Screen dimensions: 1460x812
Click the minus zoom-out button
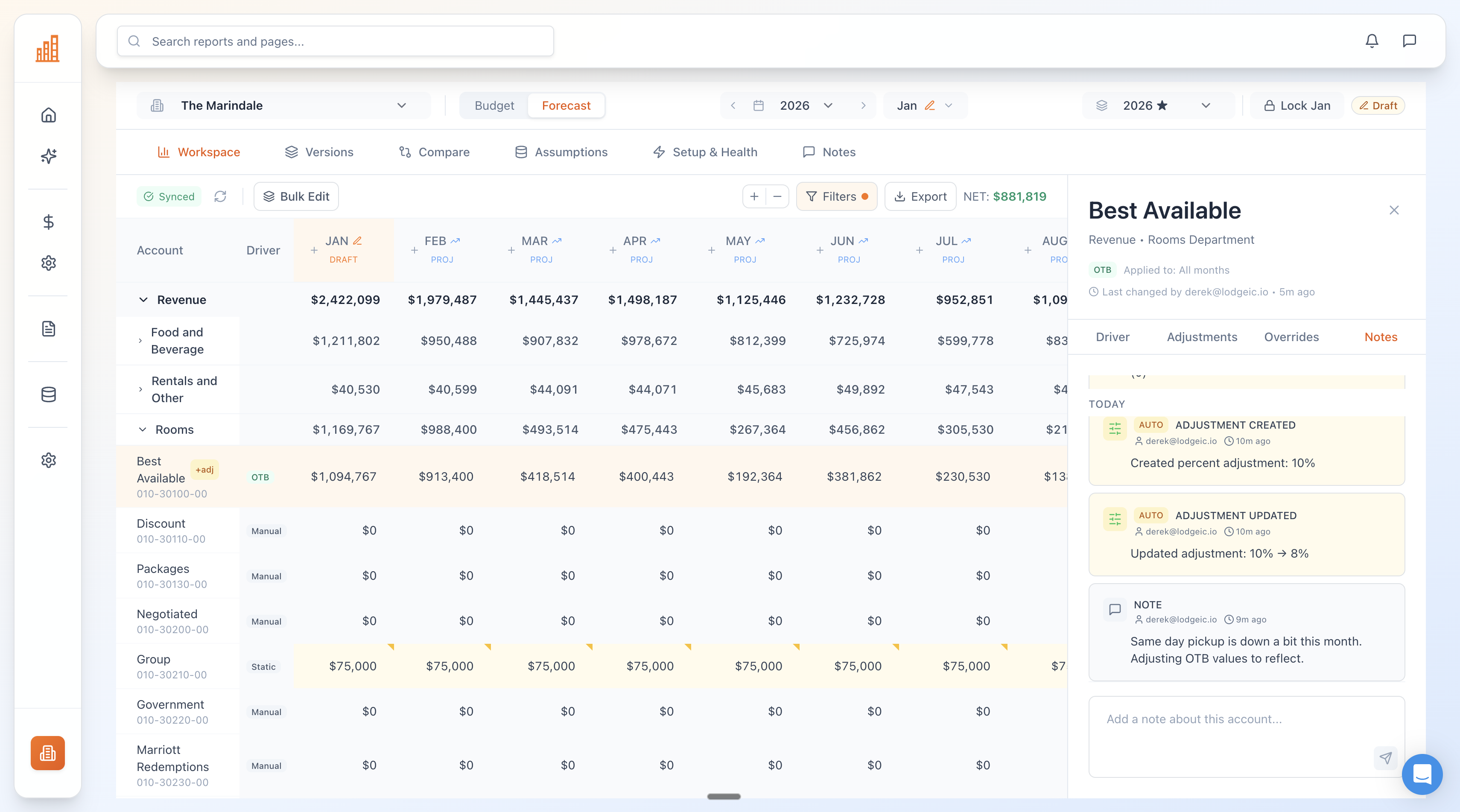click(x=778, y=196)
